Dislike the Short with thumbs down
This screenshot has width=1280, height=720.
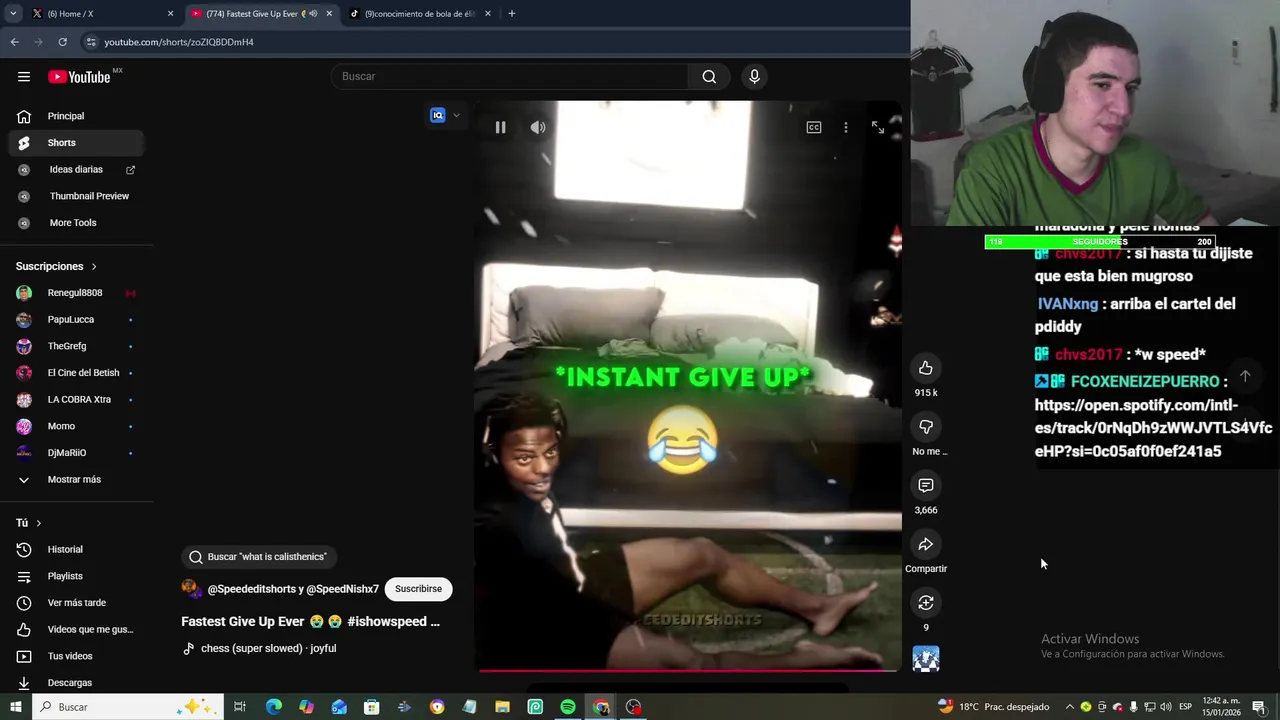pyautogui.click(x=926, y=427)
